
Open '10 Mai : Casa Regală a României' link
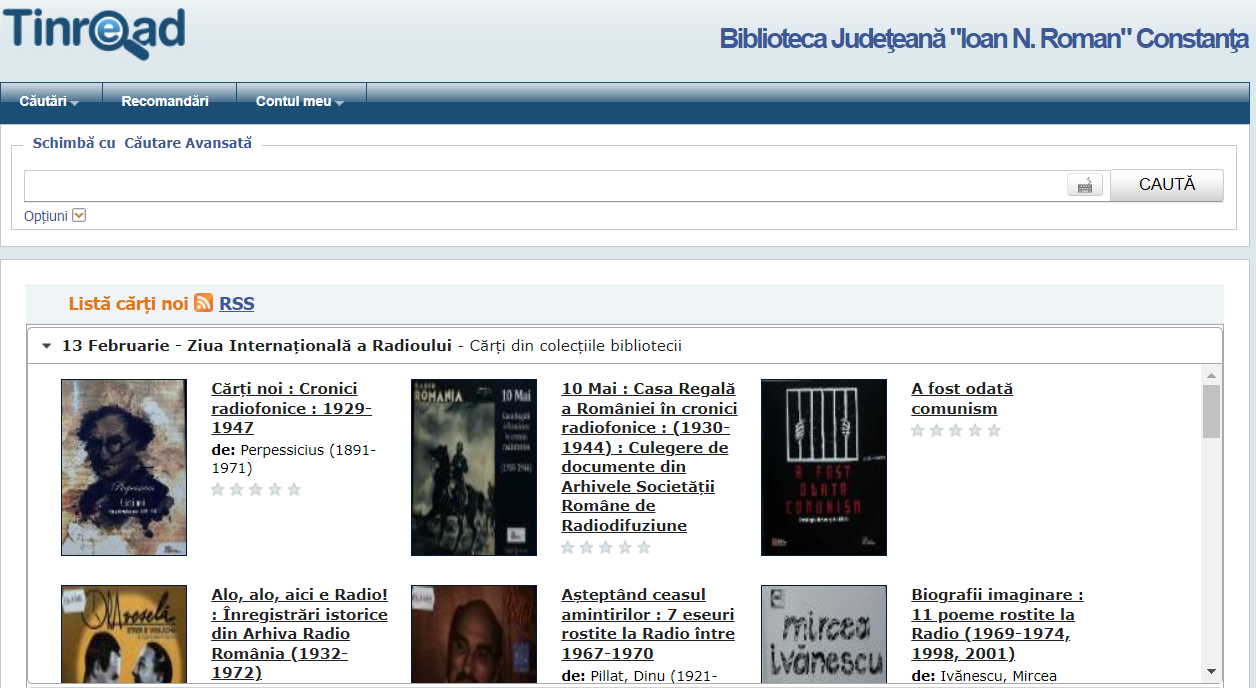click(x=649, y=457)
